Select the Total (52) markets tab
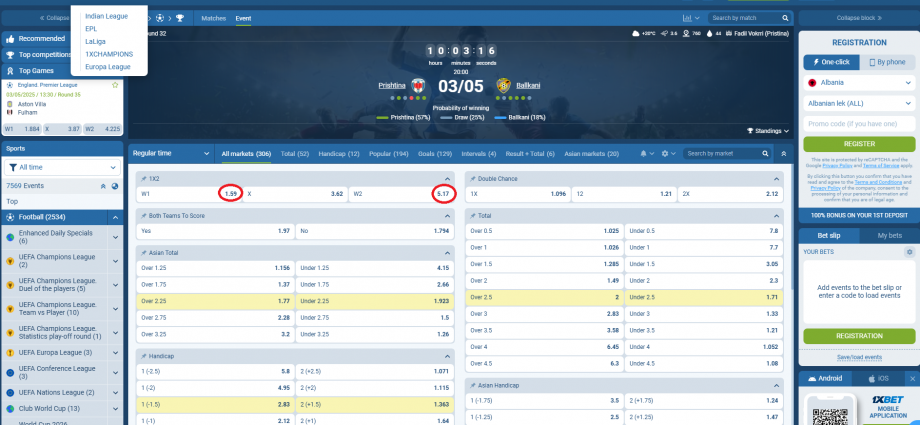Screen dimensions: 920x425 (295, 154)
